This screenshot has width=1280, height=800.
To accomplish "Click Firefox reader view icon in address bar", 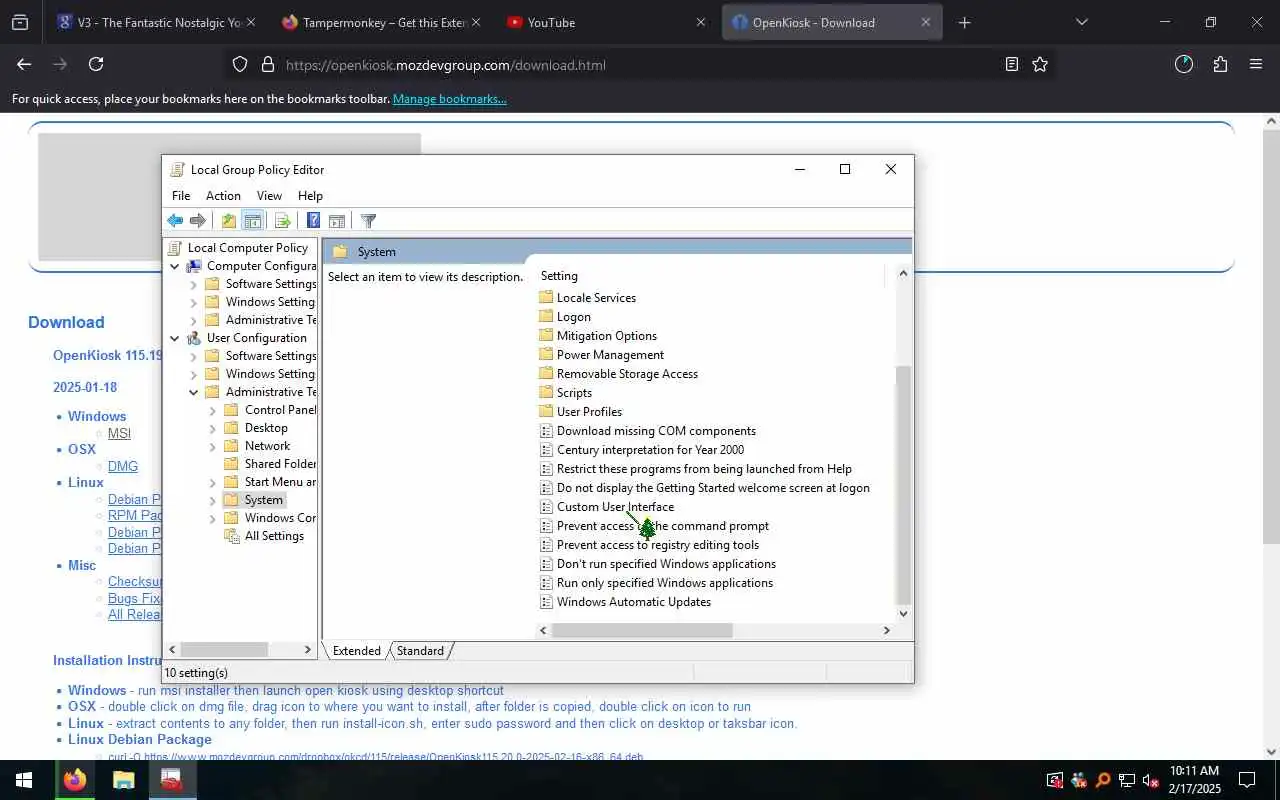I will click(x=1011, y=64).
